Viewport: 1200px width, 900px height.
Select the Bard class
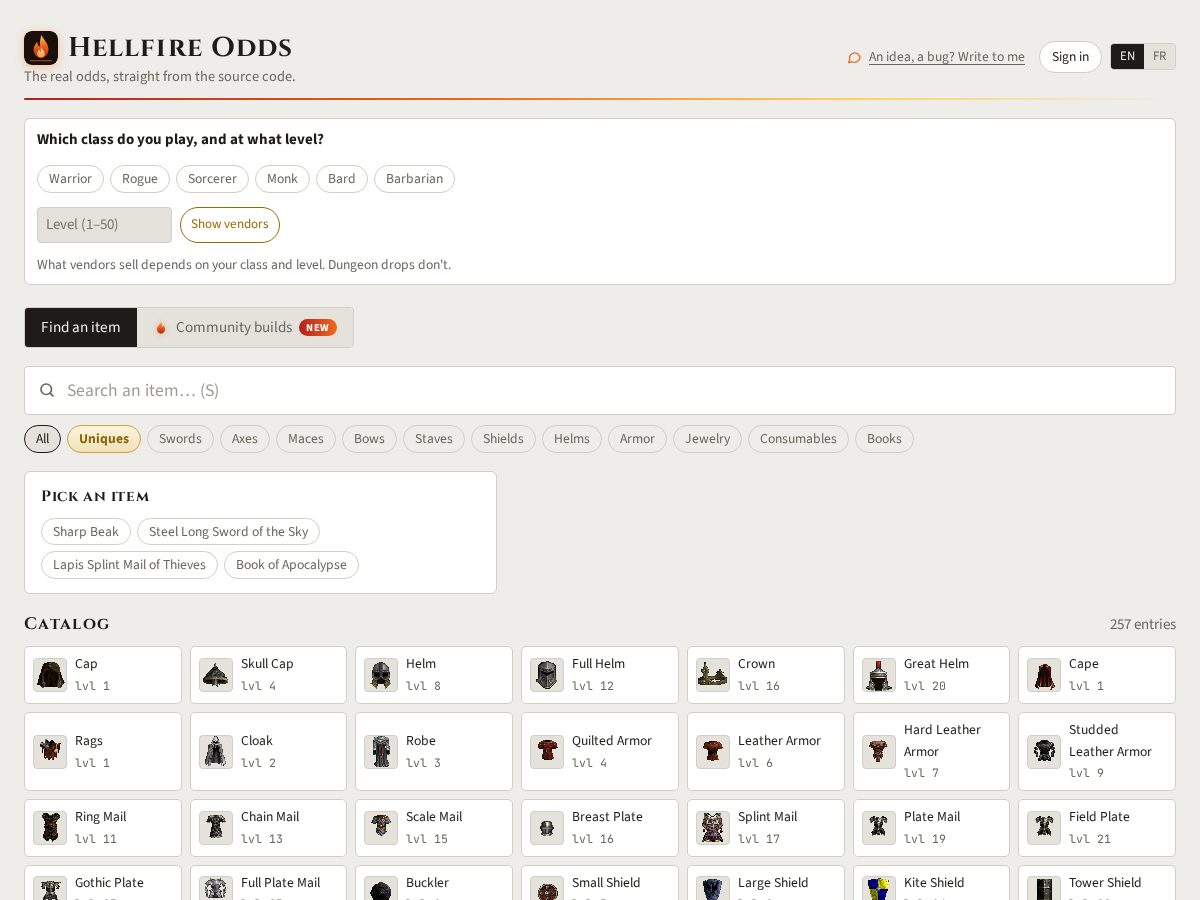[x=342, y=179]
